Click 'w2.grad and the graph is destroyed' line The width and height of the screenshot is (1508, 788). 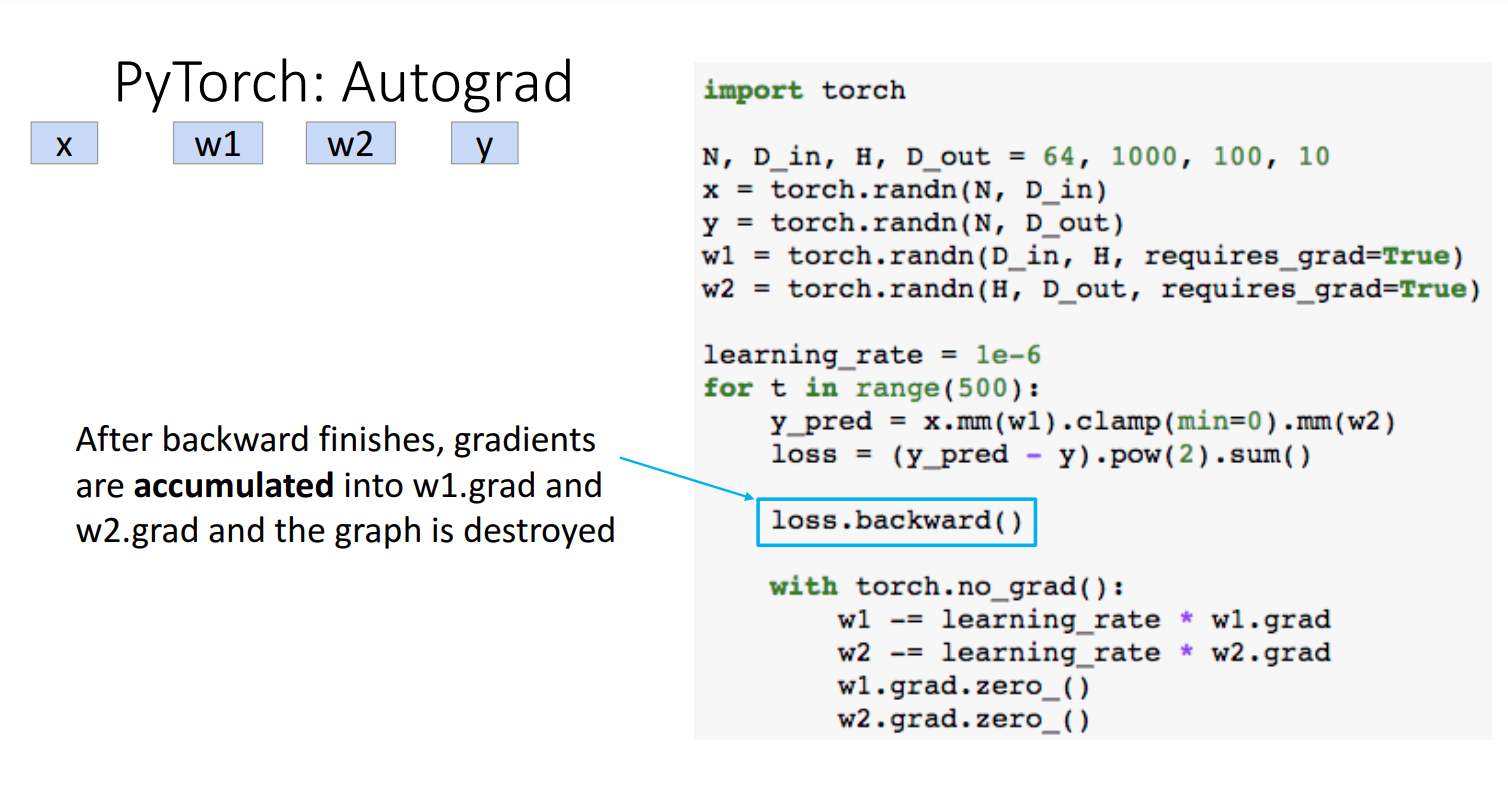coord(345,530)
